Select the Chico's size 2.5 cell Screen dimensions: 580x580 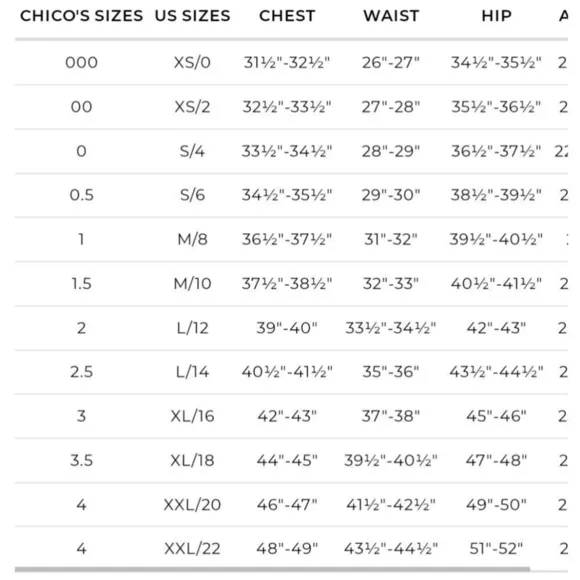(81, 372)
